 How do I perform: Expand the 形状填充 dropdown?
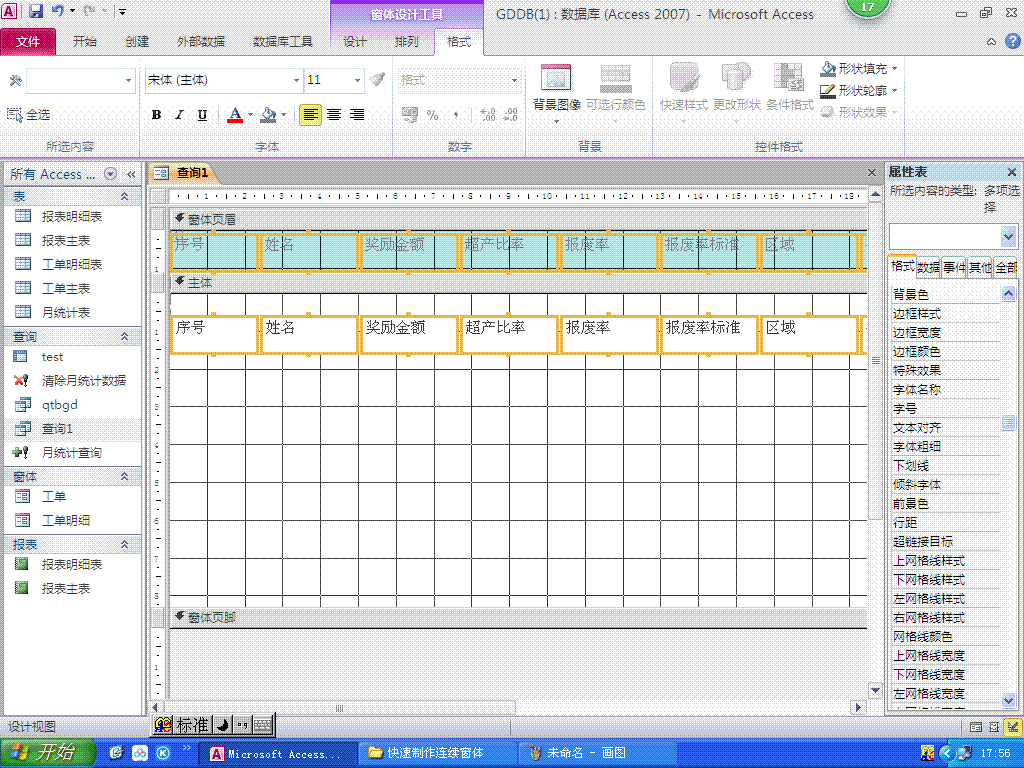tap(894, 69)
